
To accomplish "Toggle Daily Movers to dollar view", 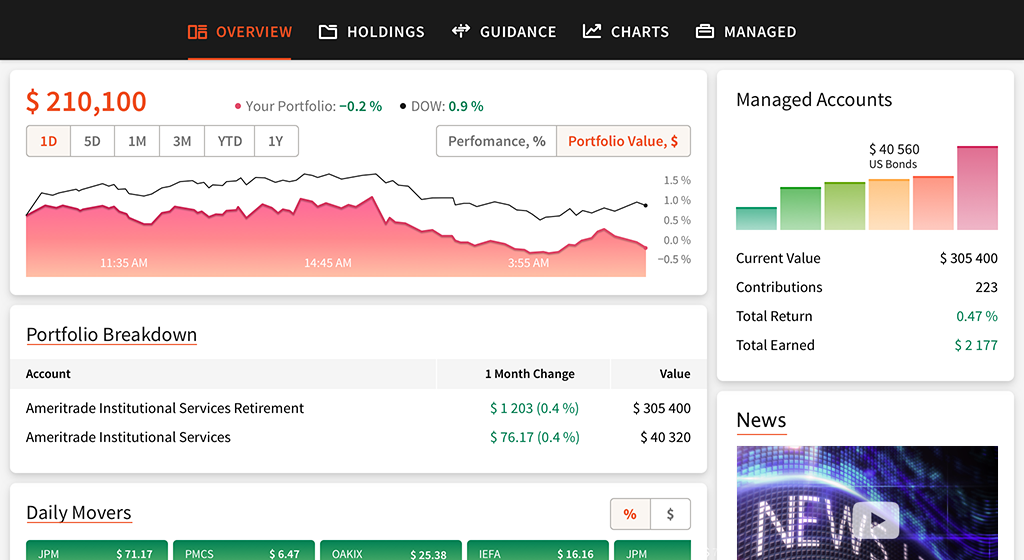I will click(x=670, y=514).
